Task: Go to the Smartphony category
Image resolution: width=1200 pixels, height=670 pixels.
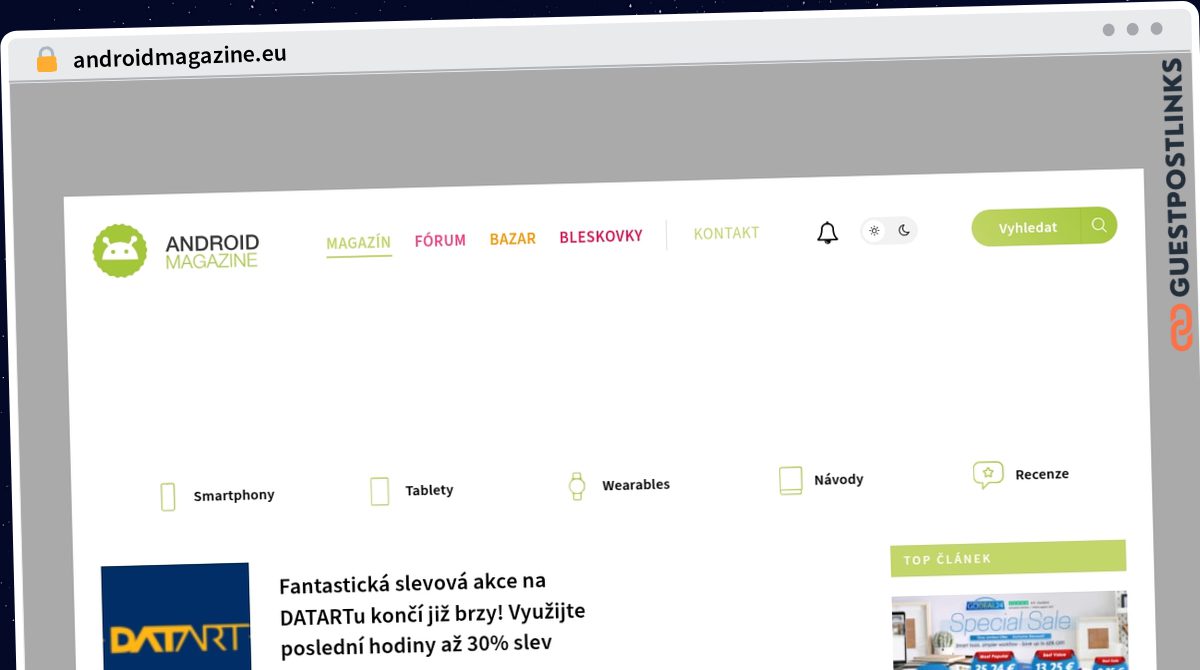Action: pyautogui.click(x=234, y=495)
